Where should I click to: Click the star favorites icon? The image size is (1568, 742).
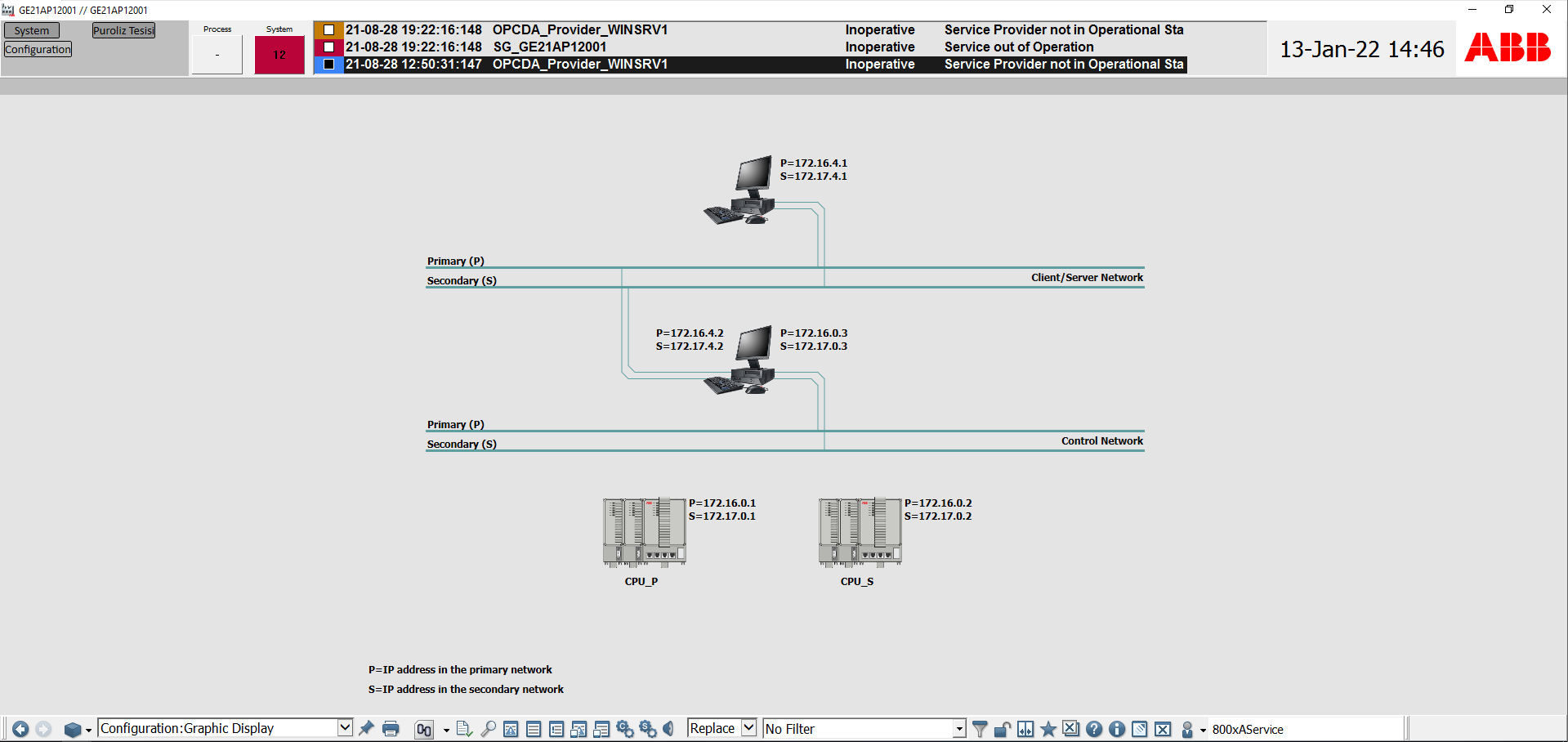(x=1048, y=729)
